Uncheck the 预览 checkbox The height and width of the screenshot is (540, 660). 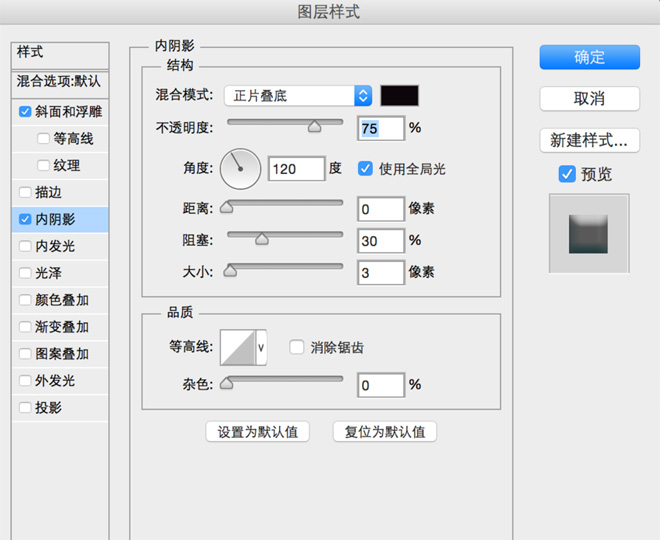[567, 174]
